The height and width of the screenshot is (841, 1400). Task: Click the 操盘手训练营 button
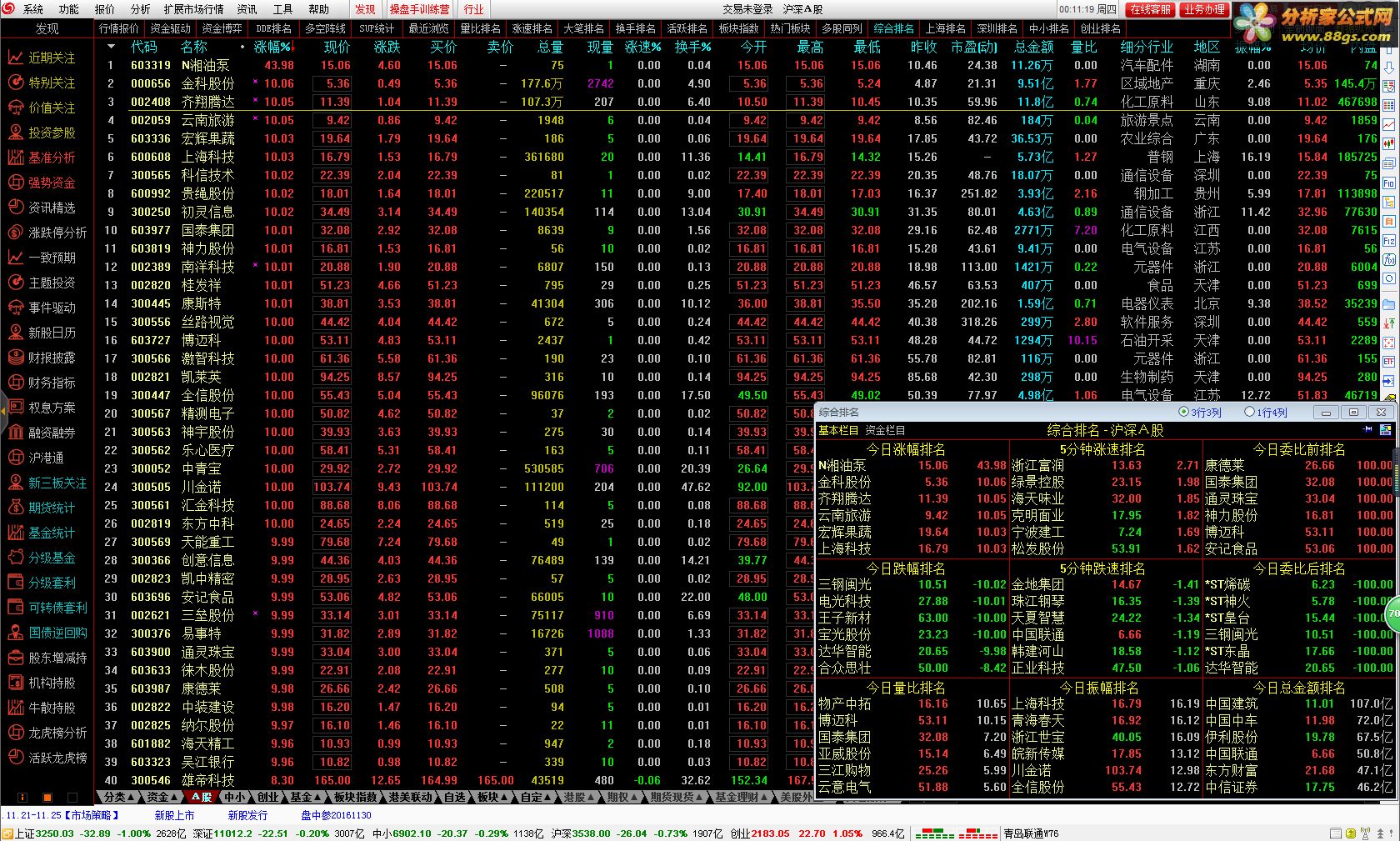click(419, 9)
